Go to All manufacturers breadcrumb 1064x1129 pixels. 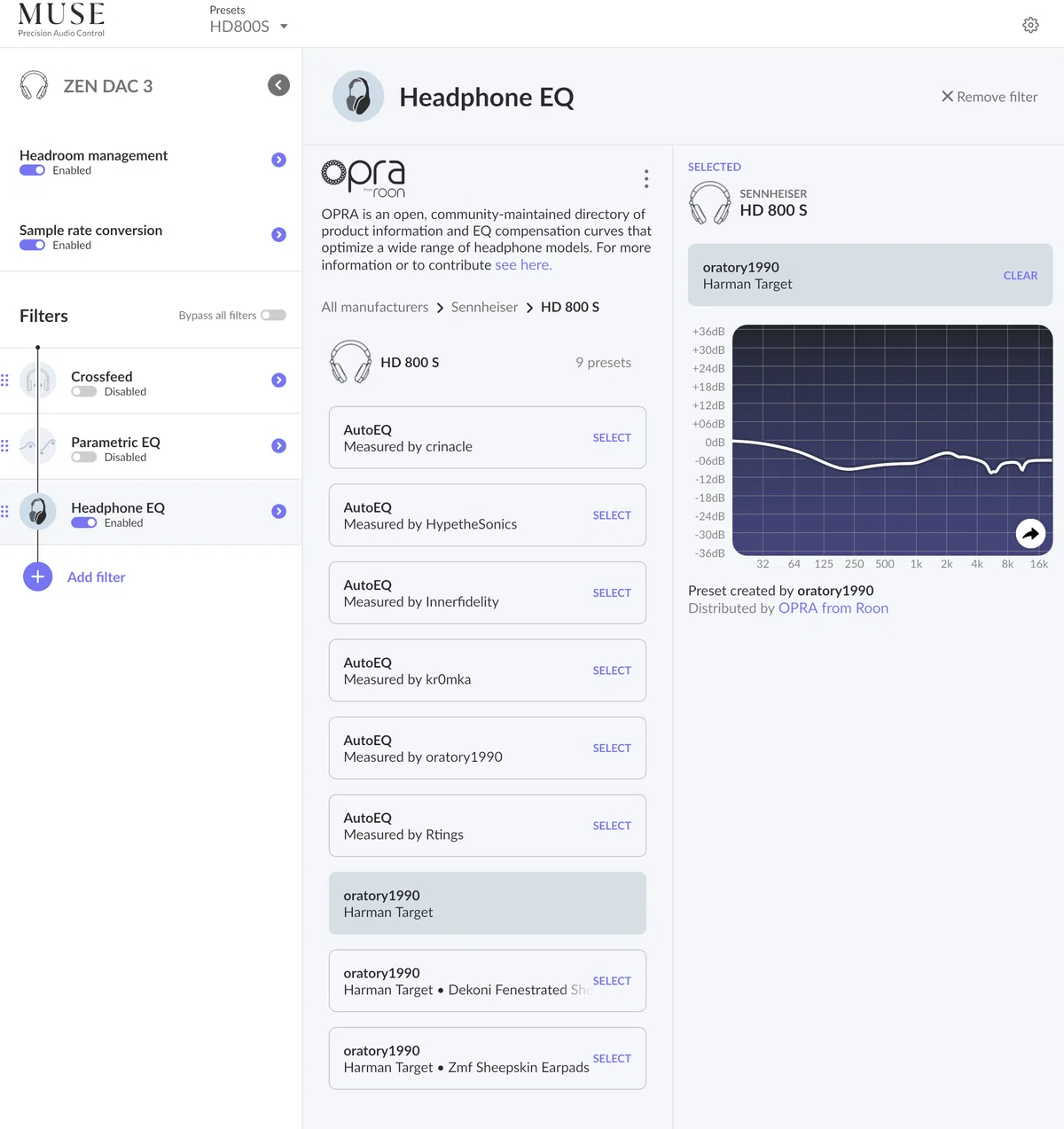tap(375, 307)
